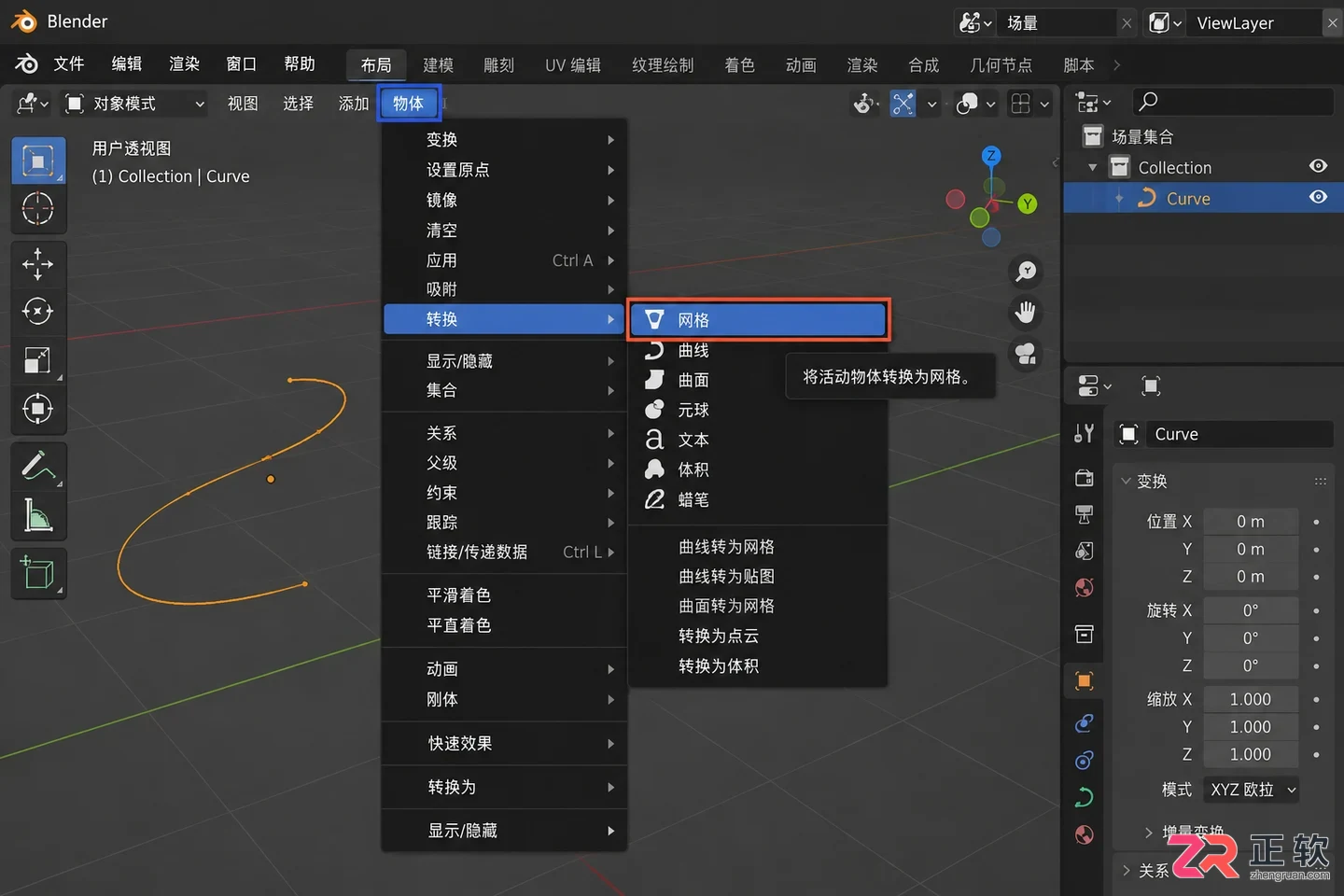The width and height of the screenshot is (1344, 896).
Task: Select the Annotate pencil tool
Action: point(38,466)
